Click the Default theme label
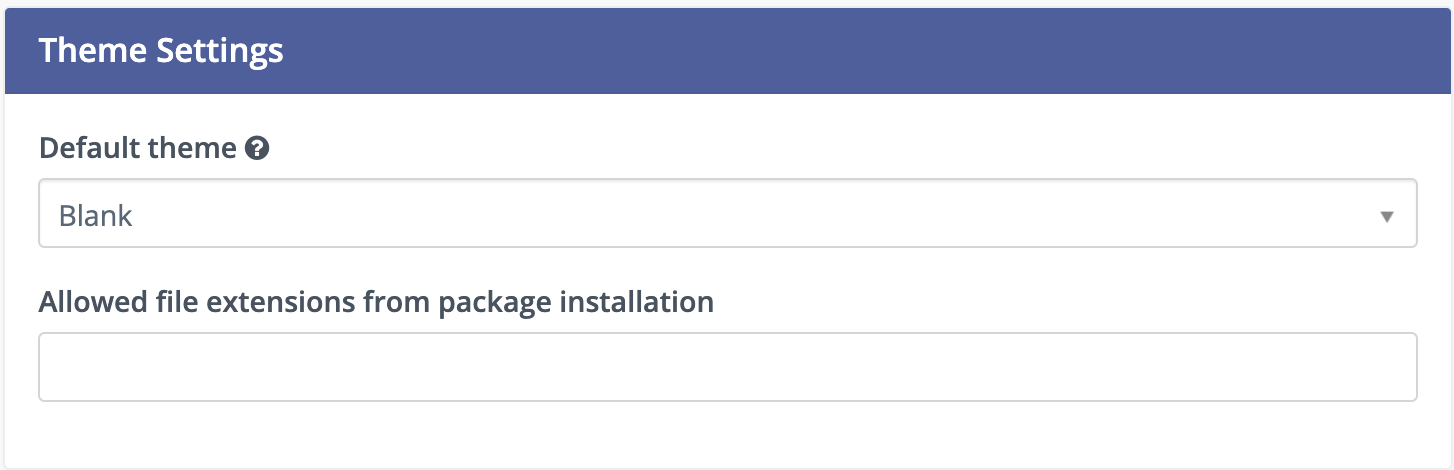Screen dimensions: 1454x470 (137, 150)
